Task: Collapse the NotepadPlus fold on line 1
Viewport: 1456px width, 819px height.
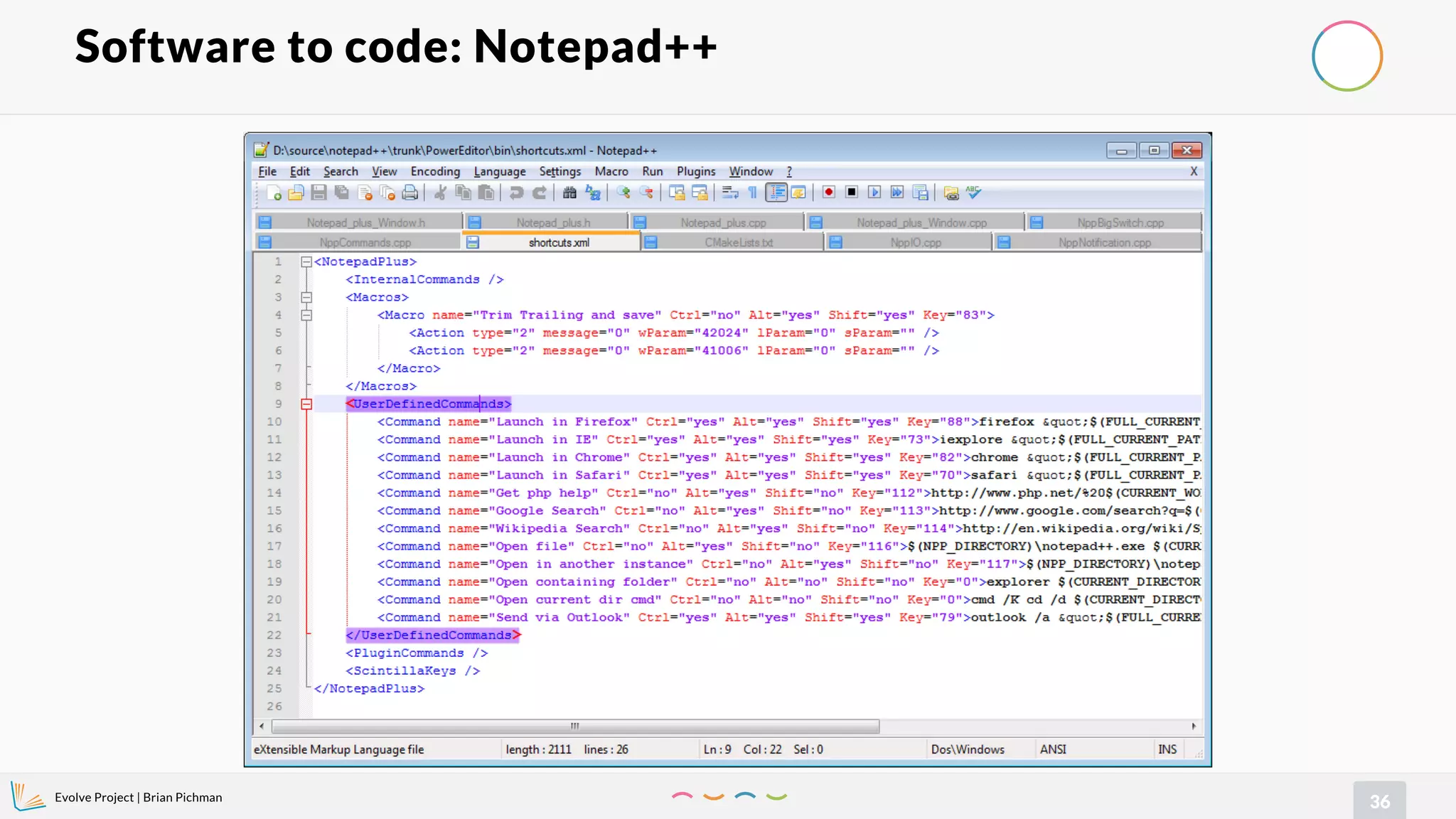Action: (x=306, y=262)
